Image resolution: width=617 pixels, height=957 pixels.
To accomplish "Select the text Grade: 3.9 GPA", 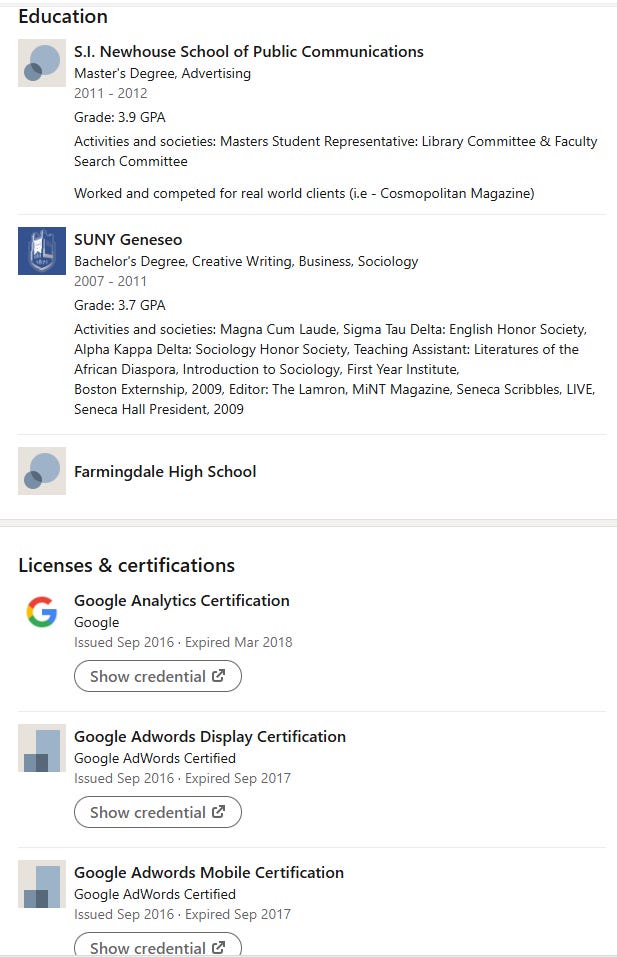I will [120, 117].
